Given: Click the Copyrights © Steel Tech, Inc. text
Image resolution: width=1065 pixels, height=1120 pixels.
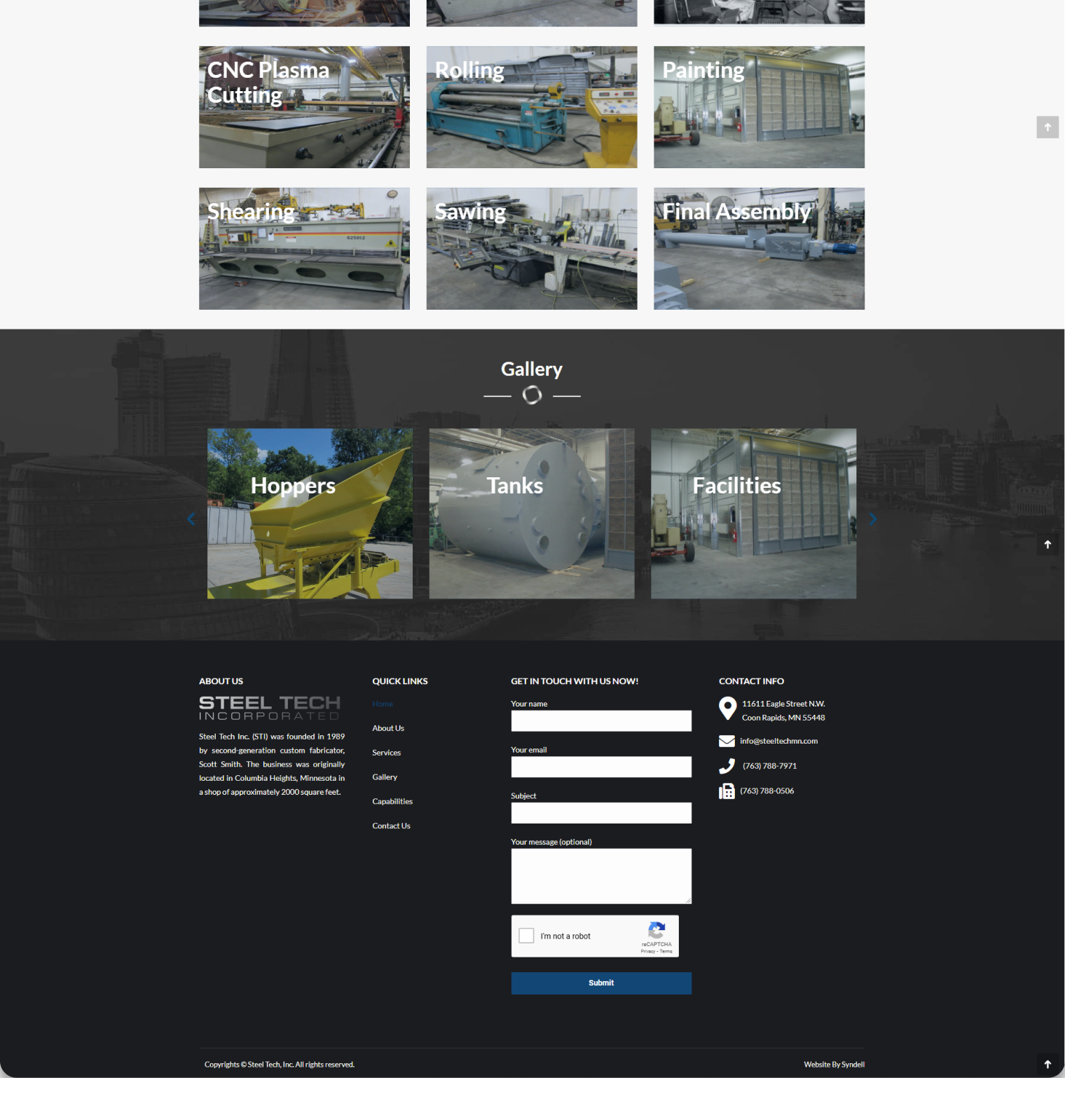Looking at the screenshot, I should (x=280, y=1065).
